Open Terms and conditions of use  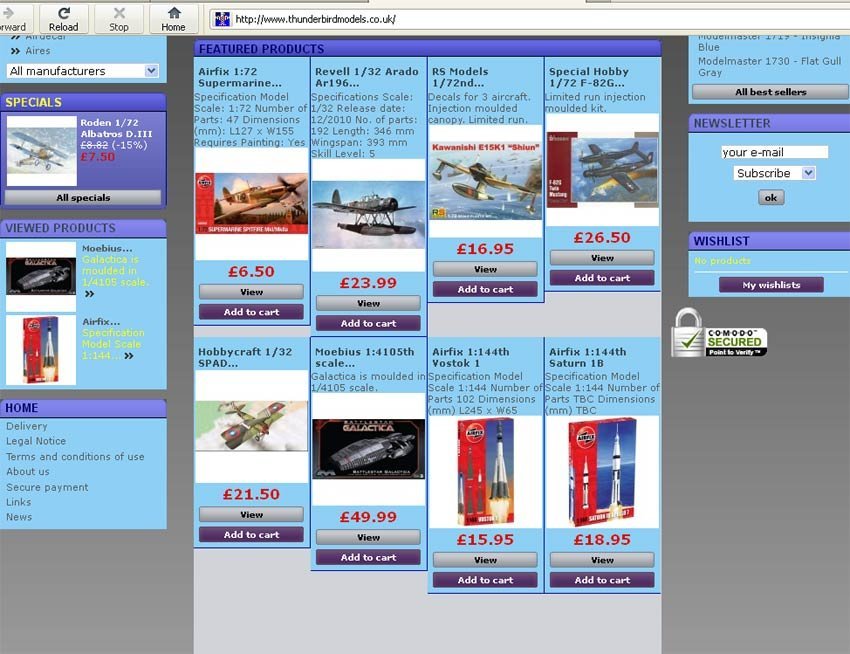(75, 457)
